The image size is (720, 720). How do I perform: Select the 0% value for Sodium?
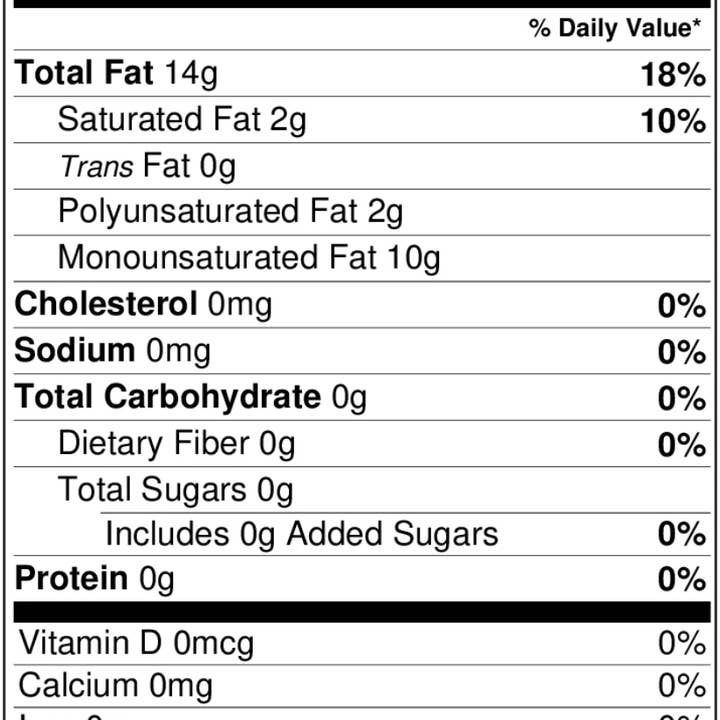682,352
